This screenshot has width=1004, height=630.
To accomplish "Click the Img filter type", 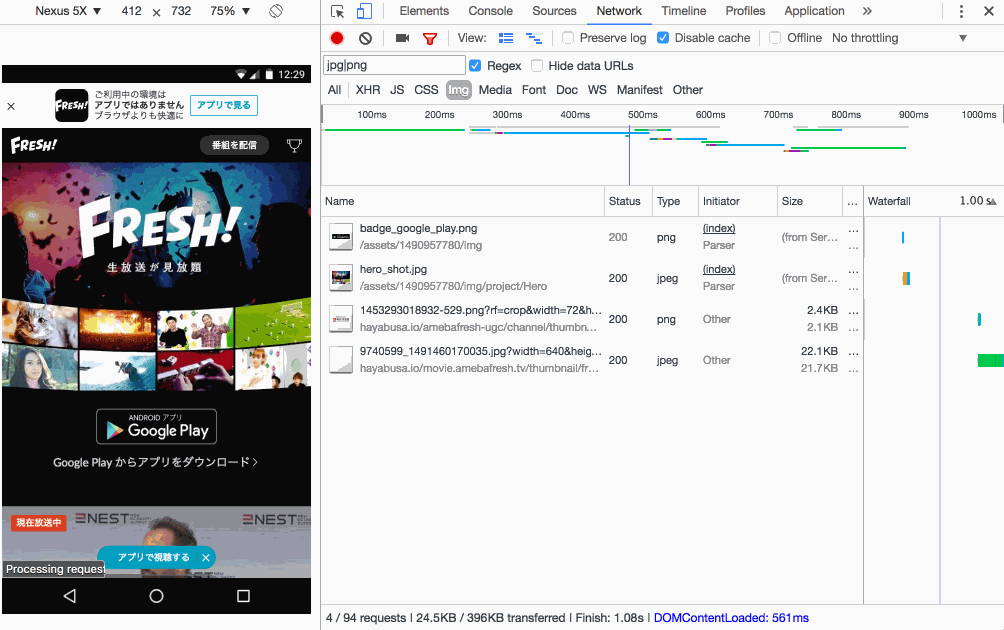I will pyautogui.click(x=458, y=90).
